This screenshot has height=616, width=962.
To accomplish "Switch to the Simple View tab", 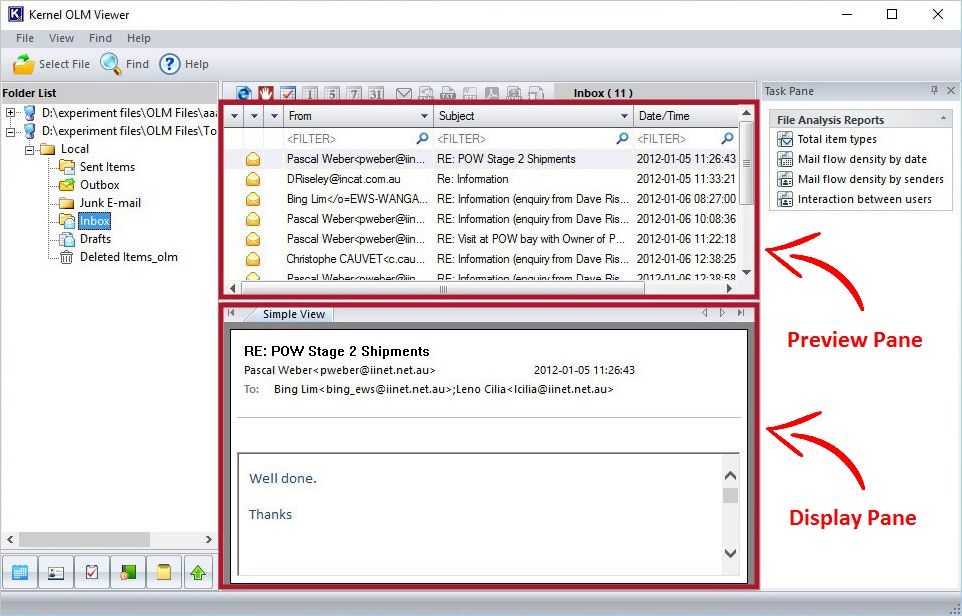I will 293,314.
